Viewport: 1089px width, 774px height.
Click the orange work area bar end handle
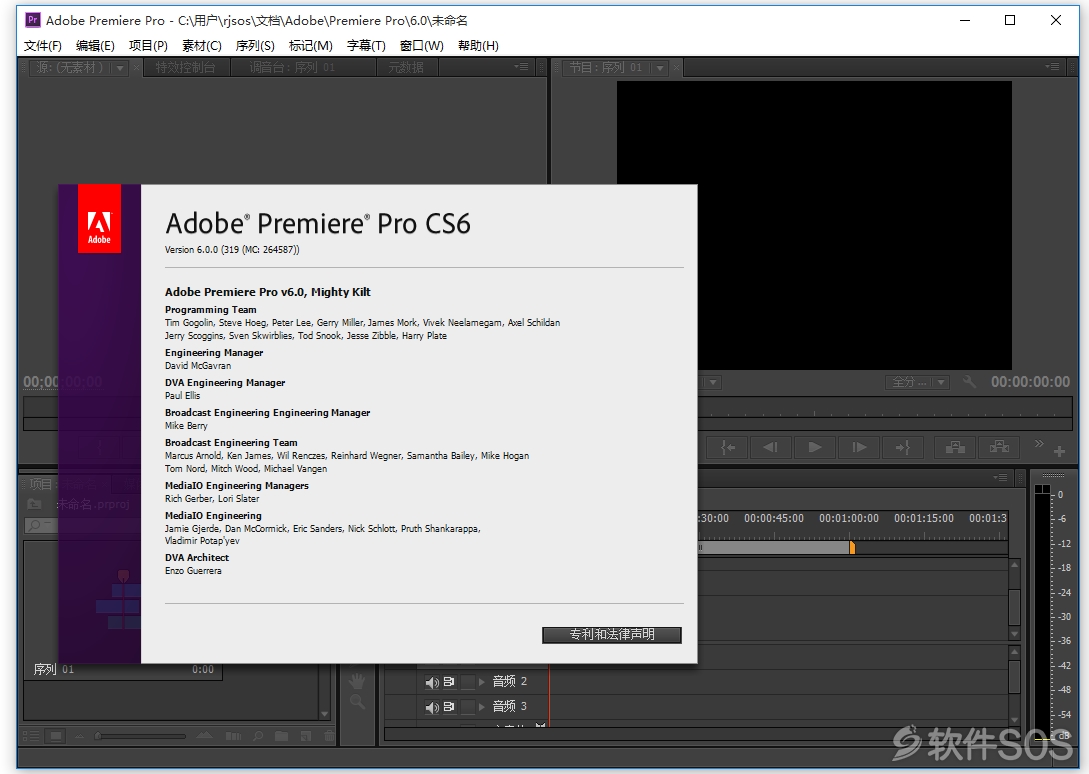click(852, 547)
